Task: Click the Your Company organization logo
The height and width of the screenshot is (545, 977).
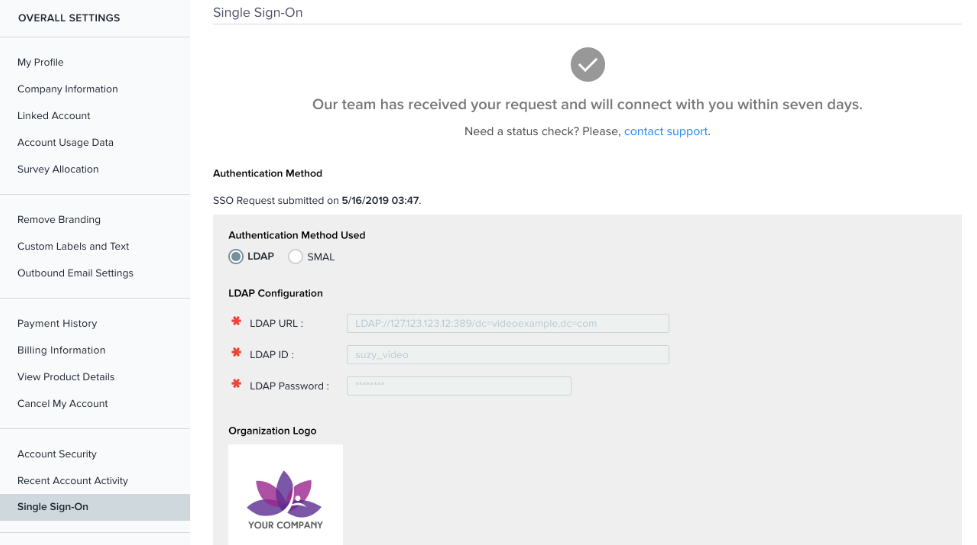Action: click(x=285, y=495)
